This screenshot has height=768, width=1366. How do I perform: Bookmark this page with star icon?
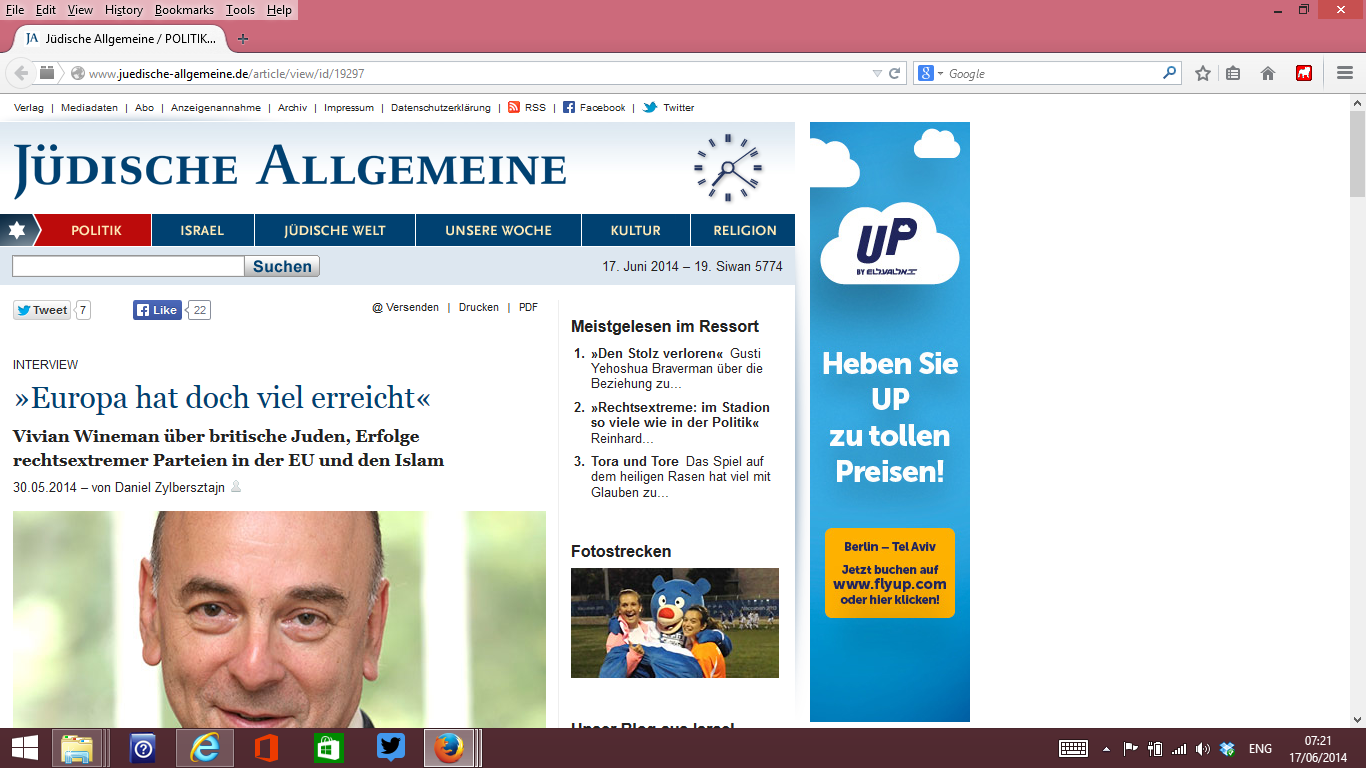(1203, 73)
